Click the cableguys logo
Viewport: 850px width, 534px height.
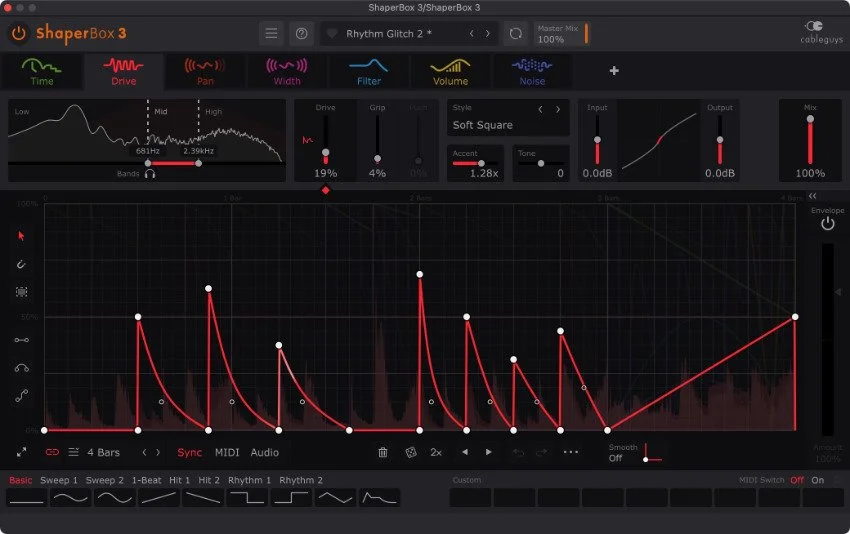821,33
